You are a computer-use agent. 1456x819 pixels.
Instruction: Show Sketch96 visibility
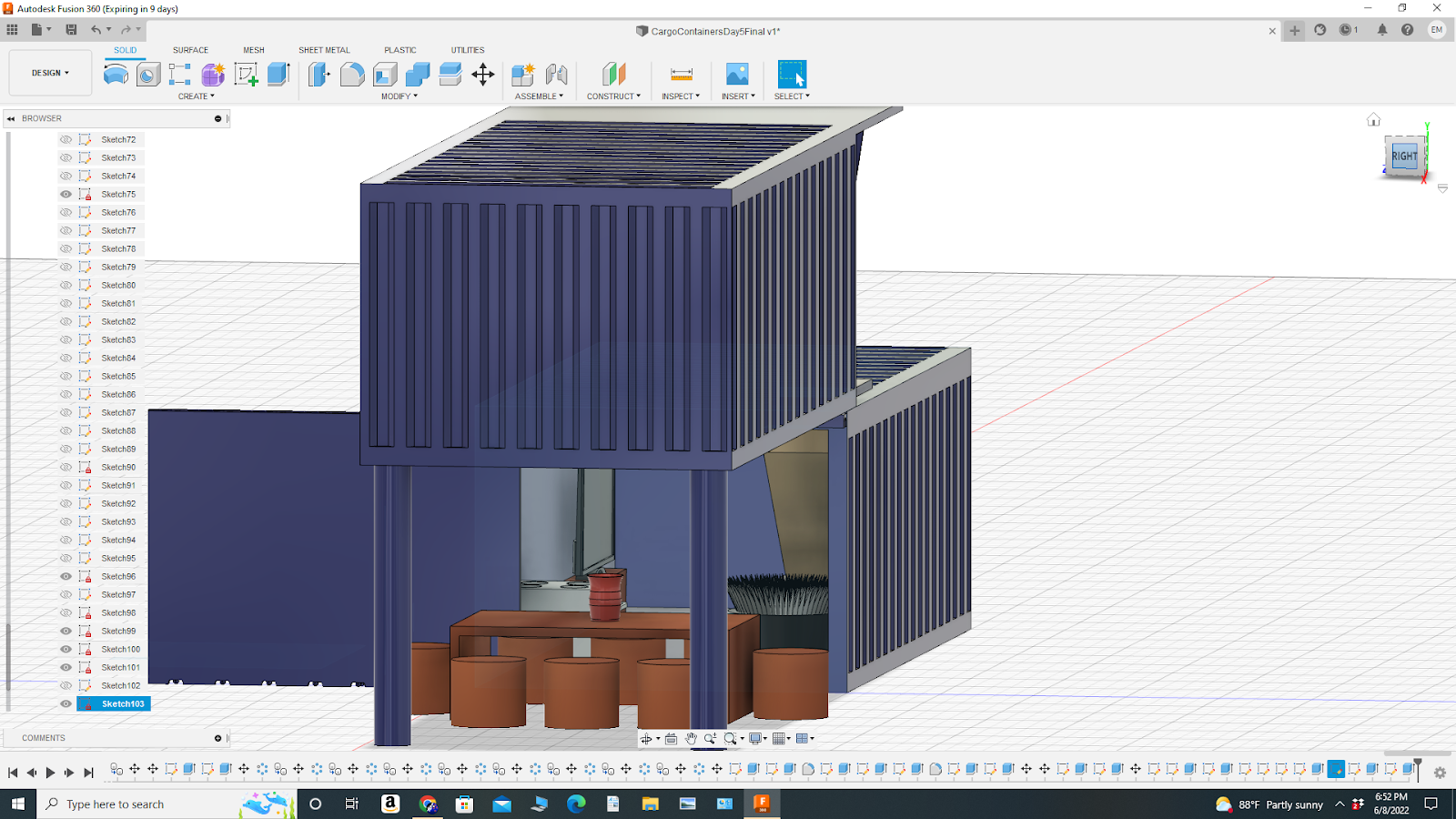65,576
